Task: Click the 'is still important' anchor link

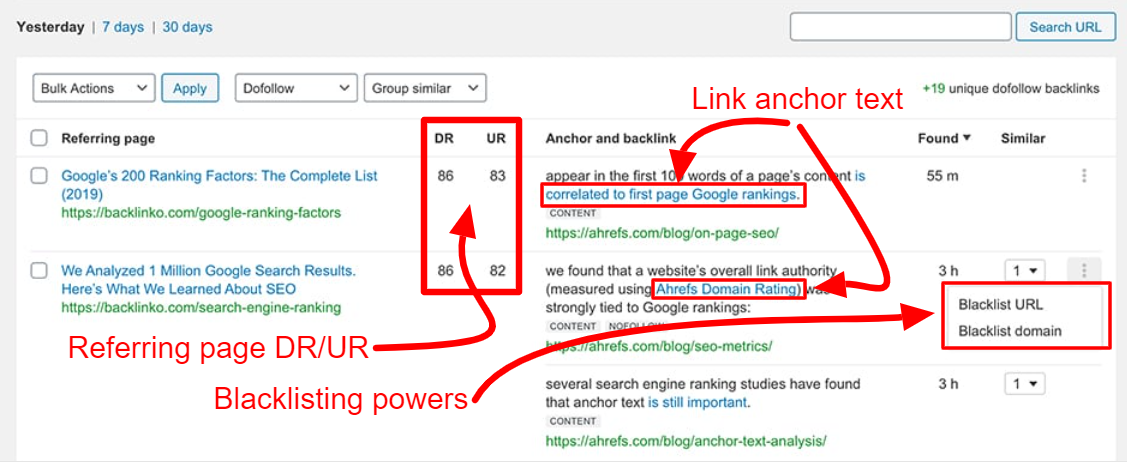Action: coord(697,402)
